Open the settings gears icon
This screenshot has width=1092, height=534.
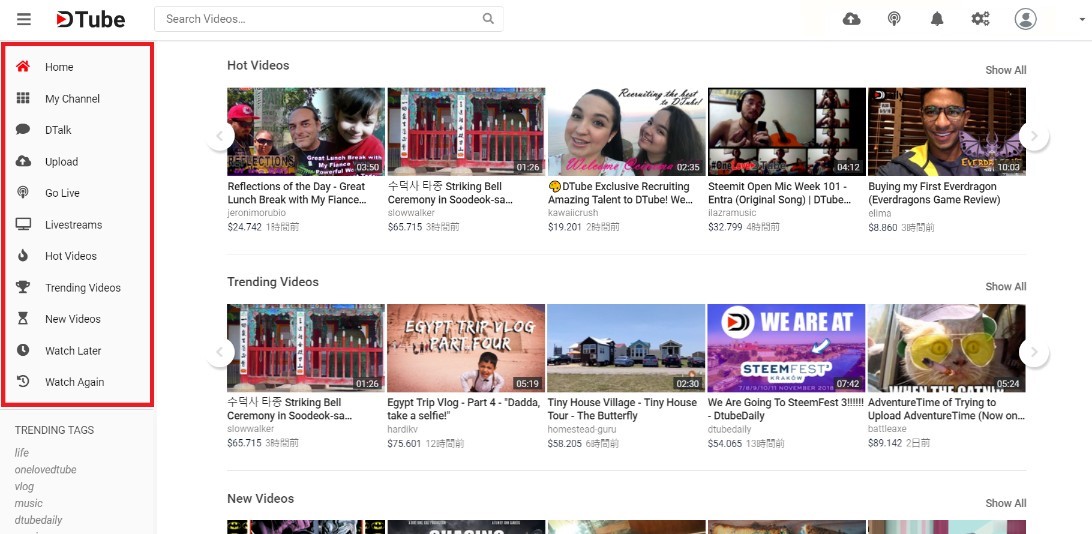[x=981, y=19]
